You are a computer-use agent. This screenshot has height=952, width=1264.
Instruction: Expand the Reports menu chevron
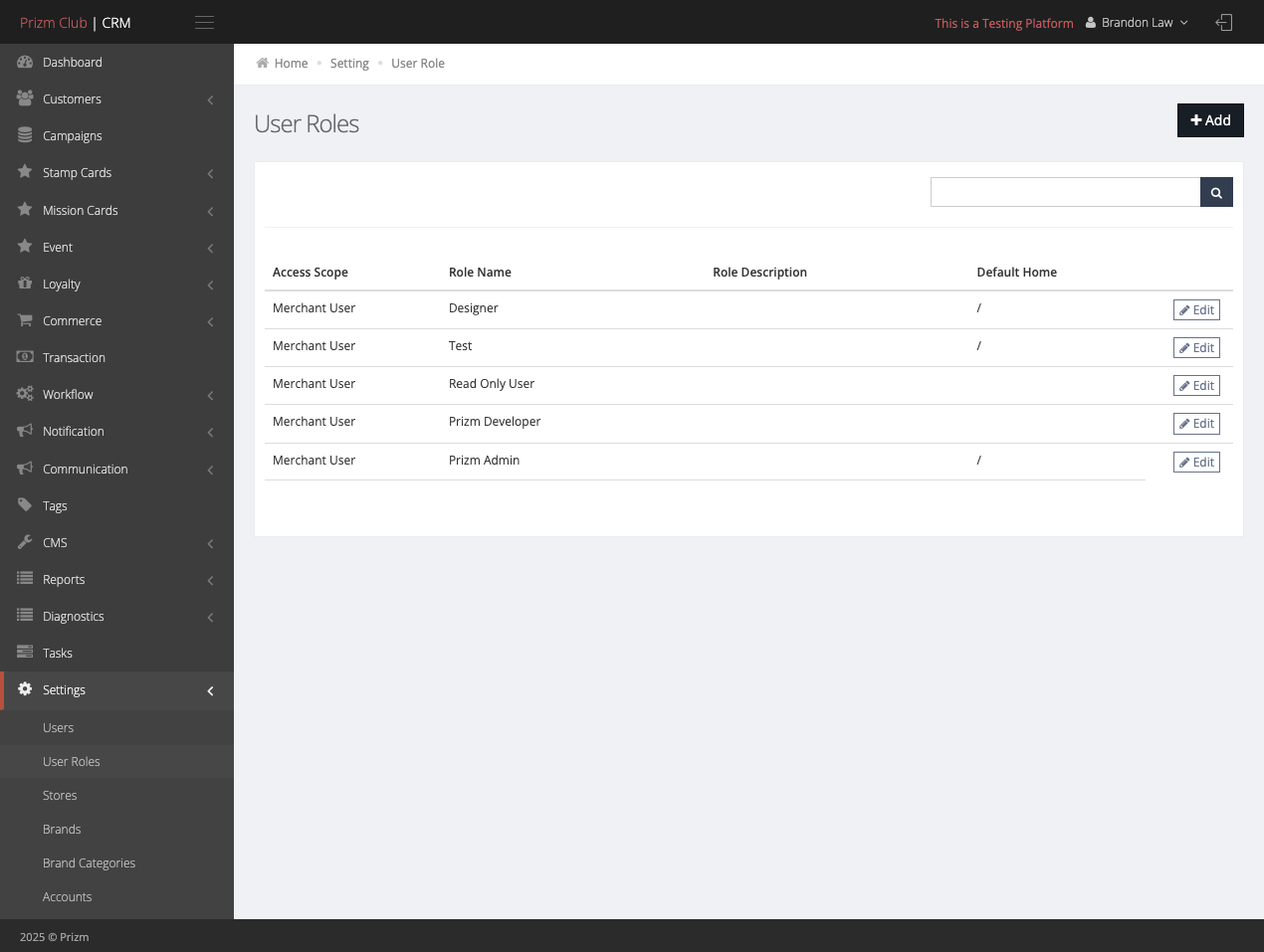[210, 580]
